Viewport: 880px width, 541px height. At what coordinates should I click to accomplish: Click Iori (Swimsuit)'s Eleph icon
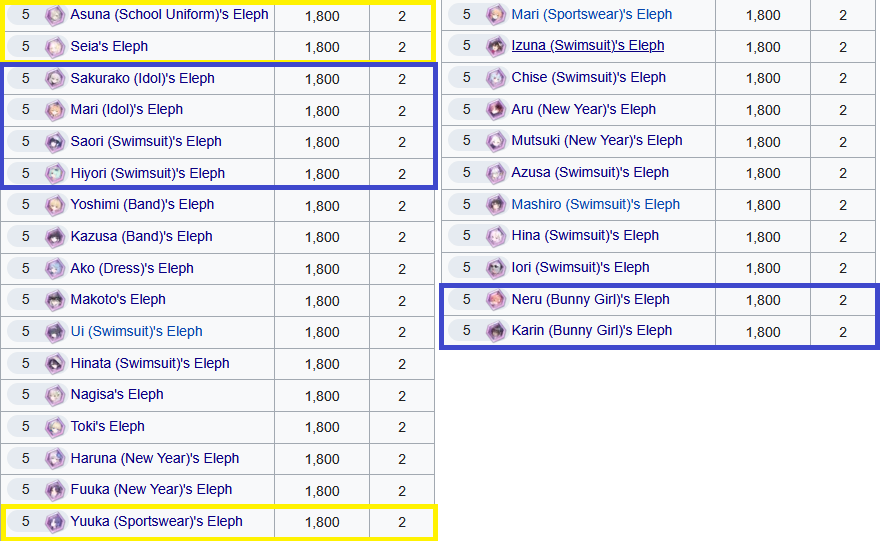(496, 268)
